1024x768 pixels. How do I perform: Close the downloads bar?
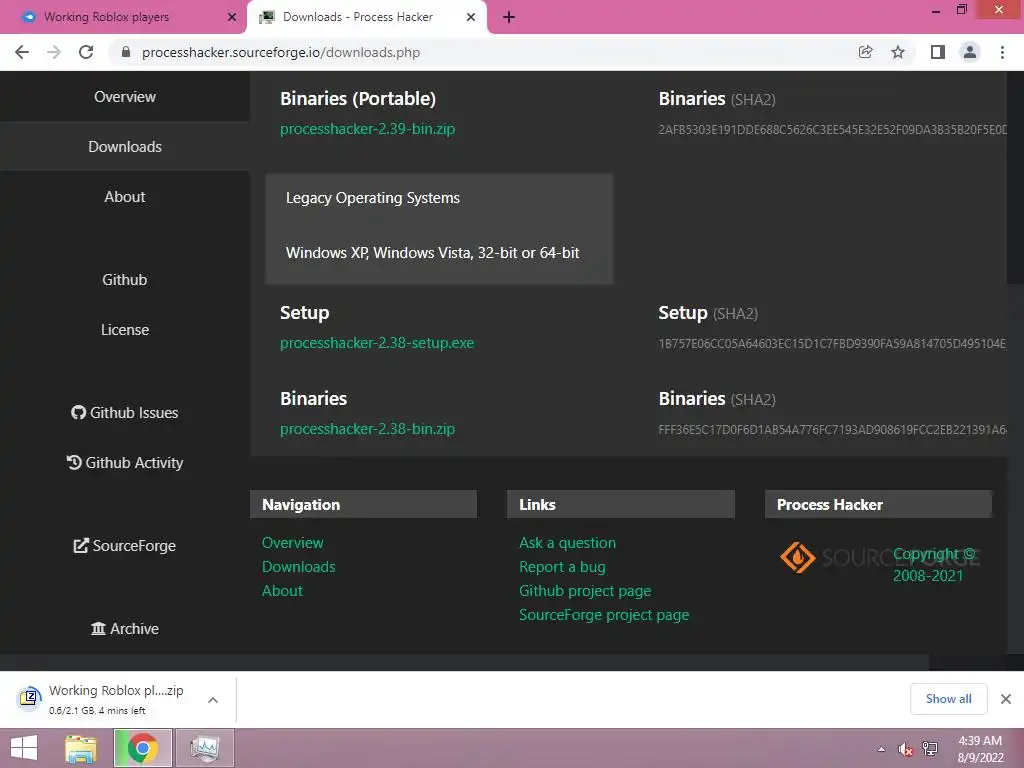pyautogui.click(x=1006, y=699)
